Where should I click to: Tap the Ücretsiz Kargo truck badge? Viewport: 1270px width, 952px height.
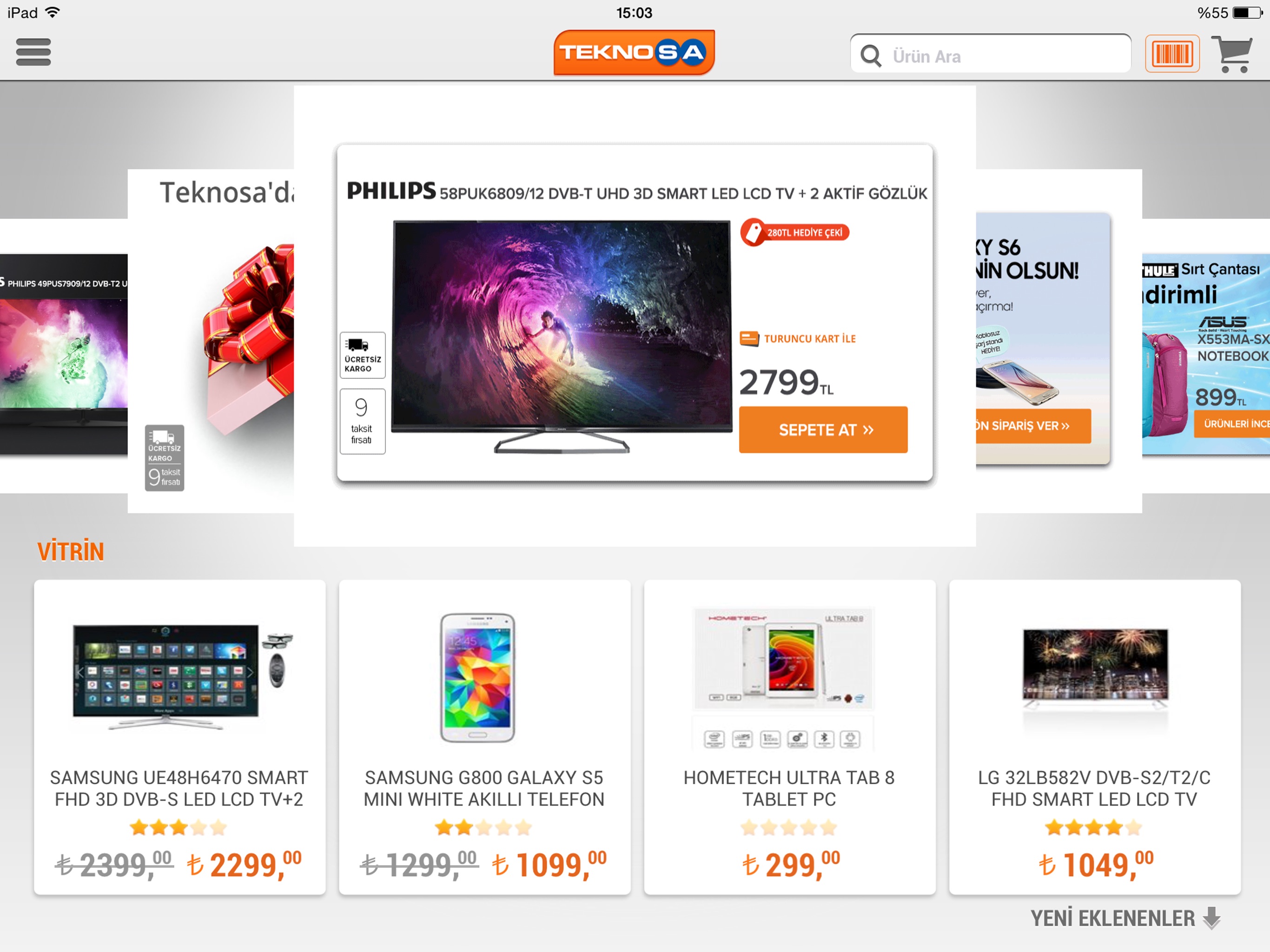362,355
